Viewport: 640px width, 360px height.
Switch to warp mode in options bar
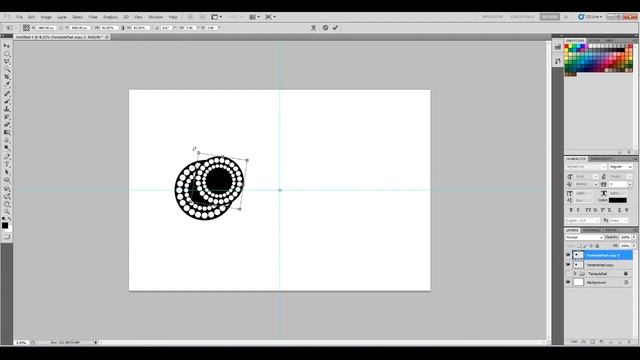(x=313, y=28)
